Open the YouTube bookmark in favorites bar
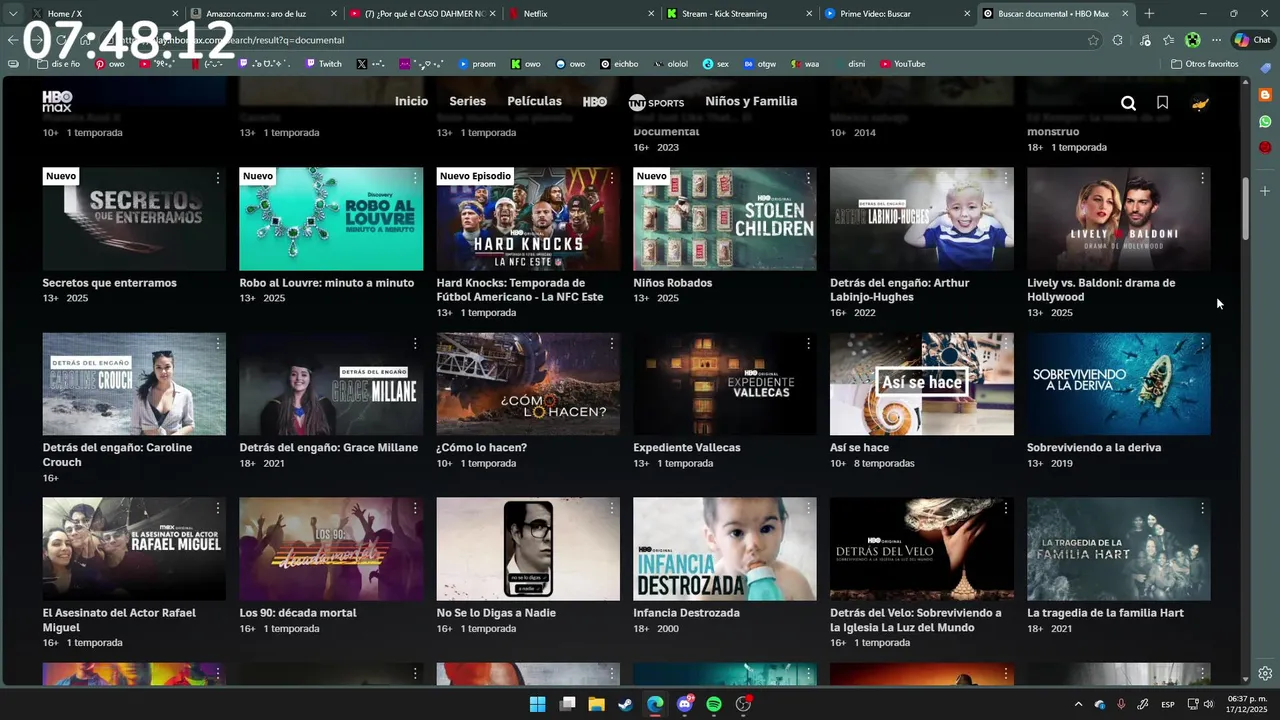The width and height of the screenshot is (1280, 720). 902,64
